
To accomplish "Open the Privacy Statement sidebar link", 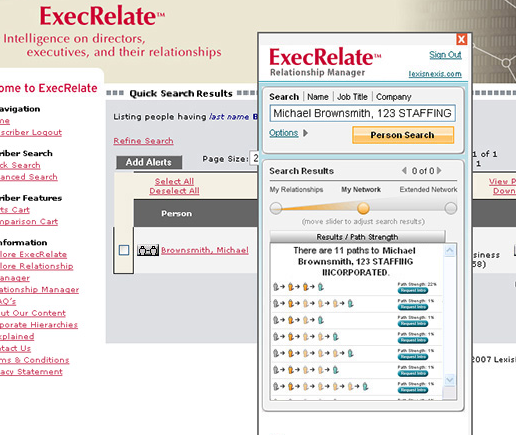I will coord(31,372).
